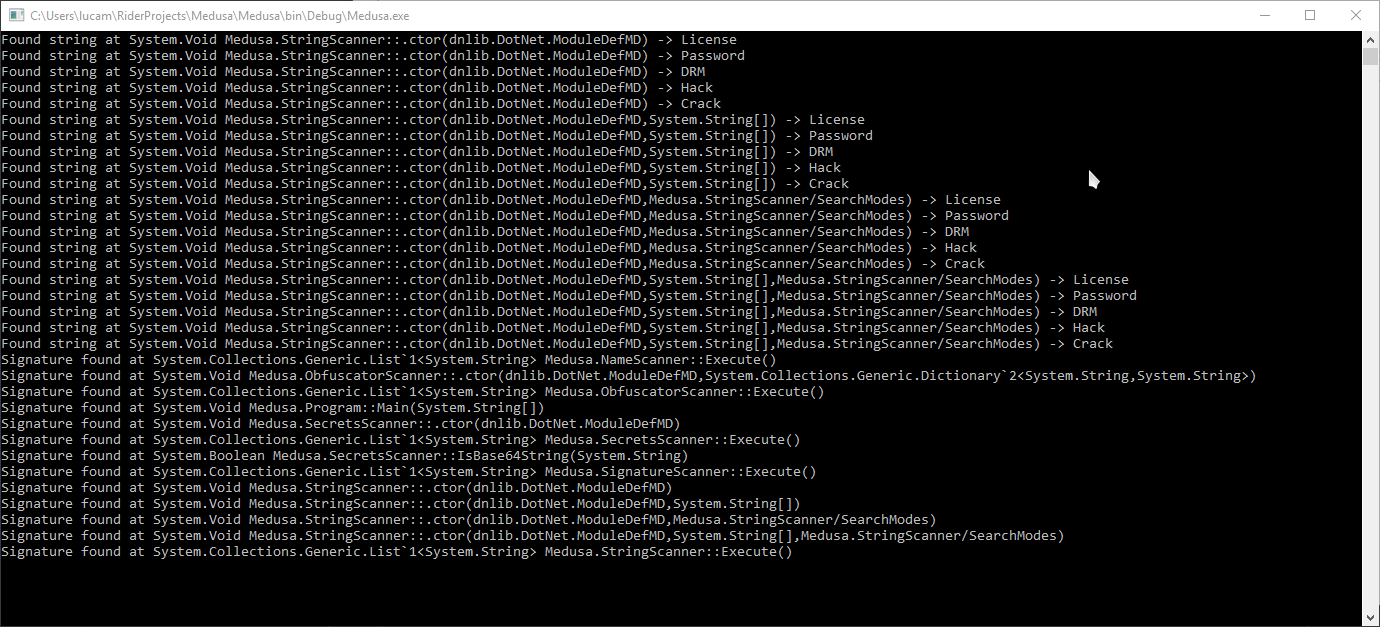Select the SecretsScanner::IsBase64String signature line
Image resolution: width=1380 pixels, height=627 pixels.
click(x=344, y=456)
